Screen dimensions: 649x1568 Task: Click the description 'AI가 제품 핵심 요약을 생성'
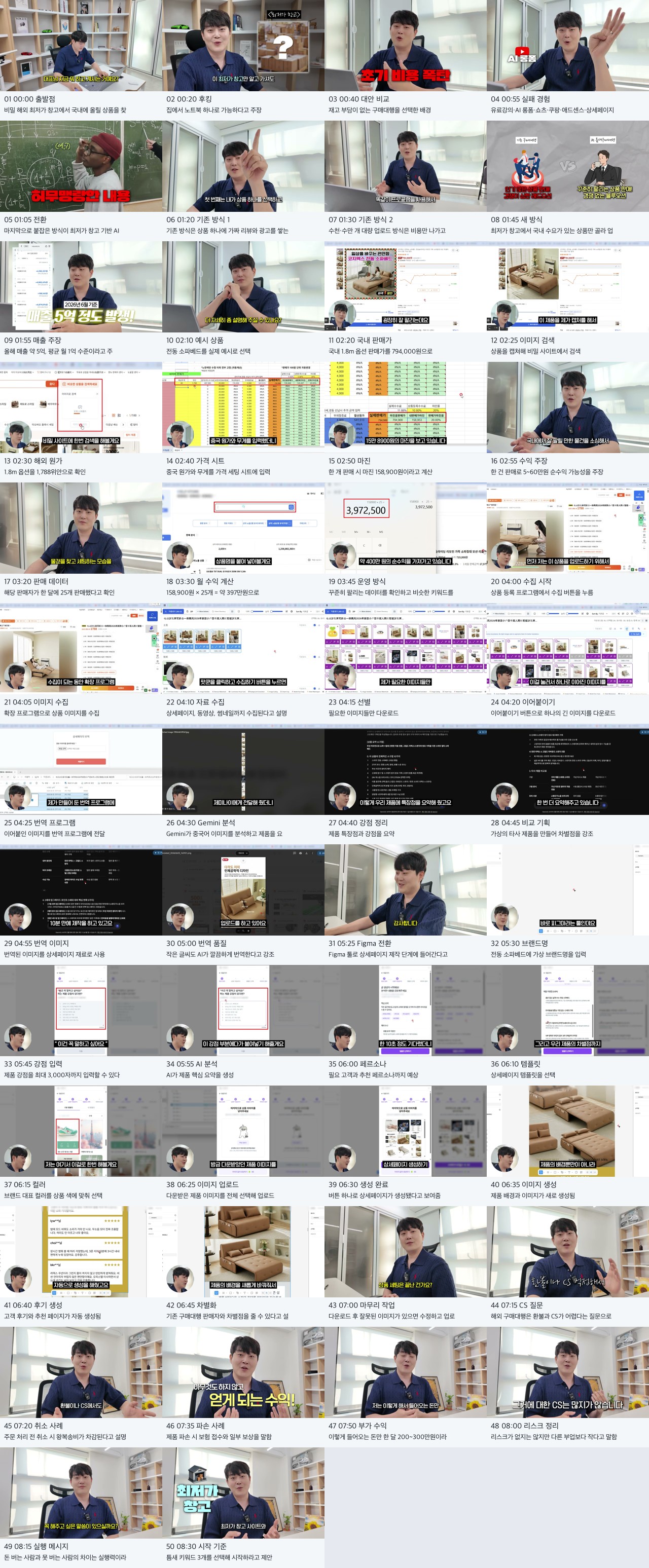(200, 1075)
